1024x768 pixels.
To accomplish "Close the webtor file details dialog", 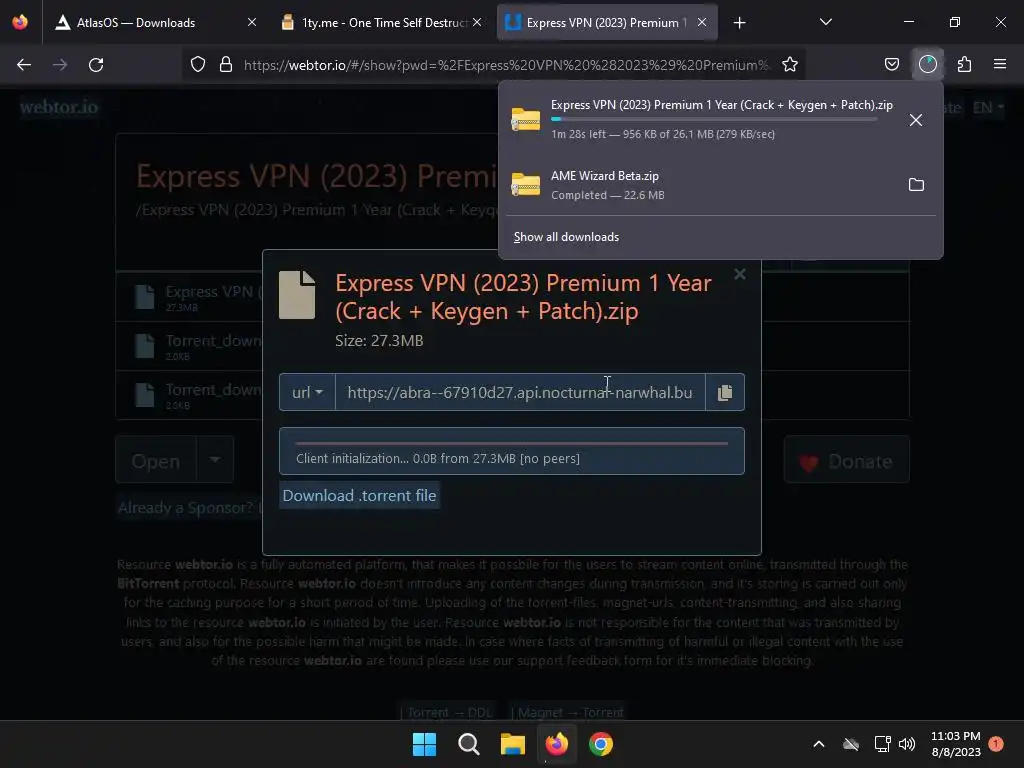I will (x=739, y=274).
